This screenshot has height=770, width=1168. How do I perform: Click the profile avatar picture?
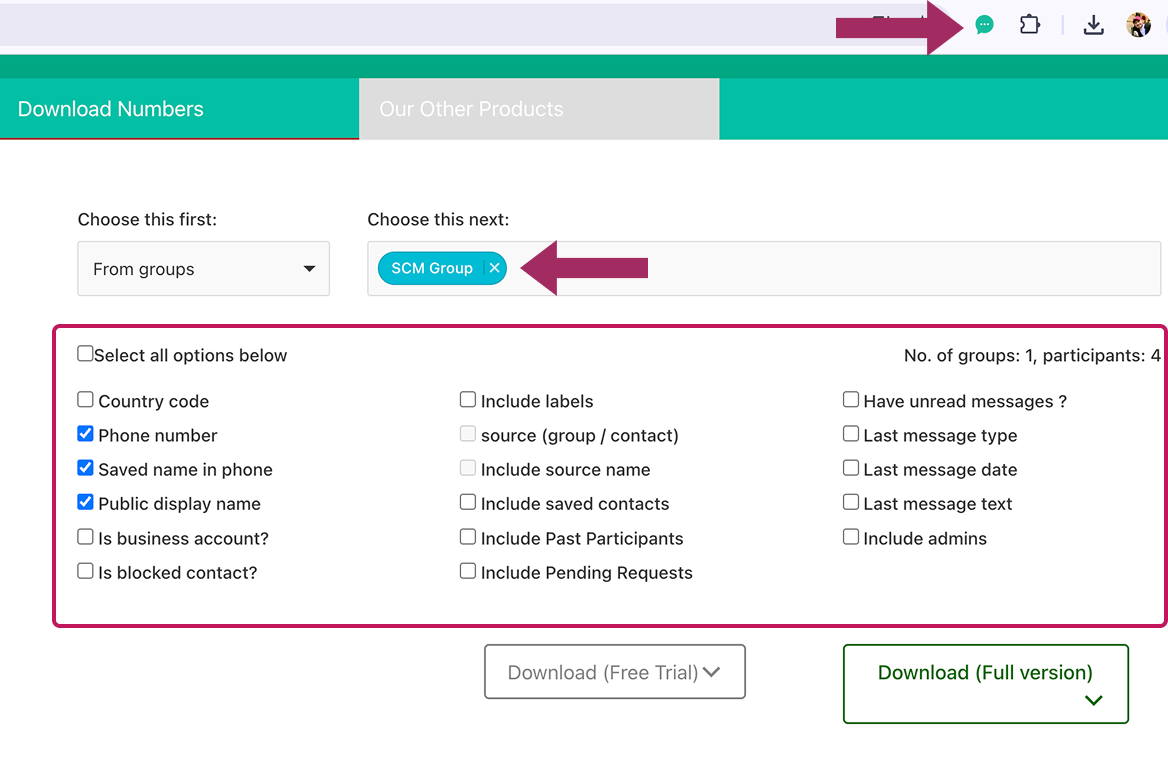(x=1138, y=25)
